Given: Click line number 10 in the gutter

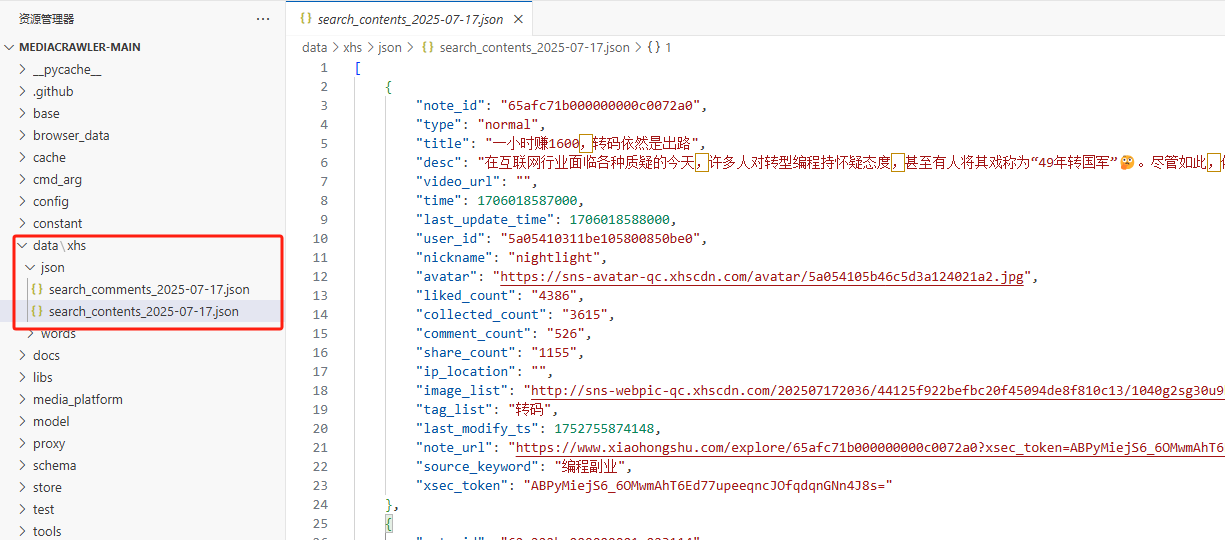Looking at the screenshot, I should [320, 239].
